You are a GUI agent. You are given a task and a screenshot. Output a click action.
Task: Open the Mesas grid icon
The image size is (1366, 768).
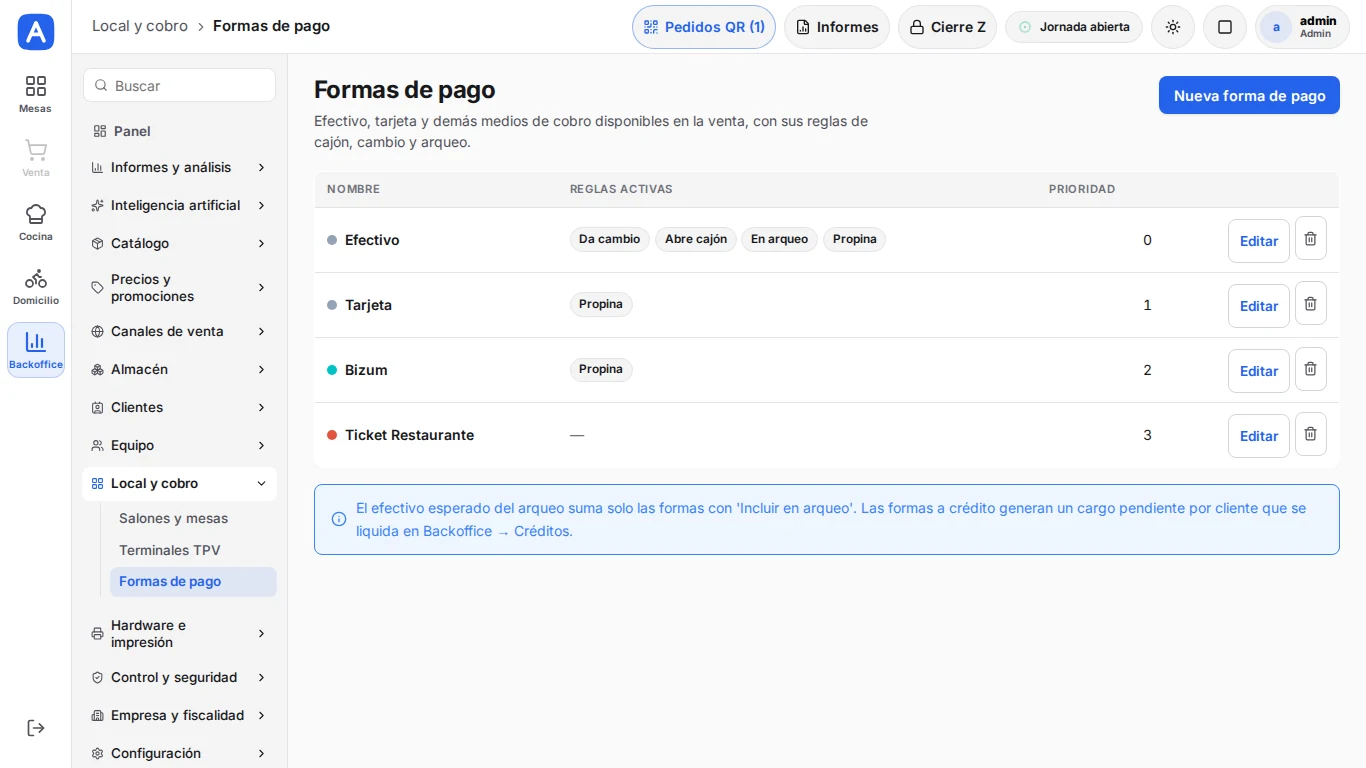pos(36,94)
